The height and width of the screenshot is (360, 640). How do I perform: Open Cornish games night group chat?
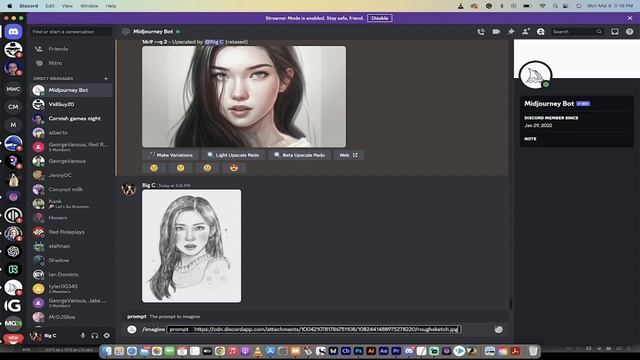[71, 118]
